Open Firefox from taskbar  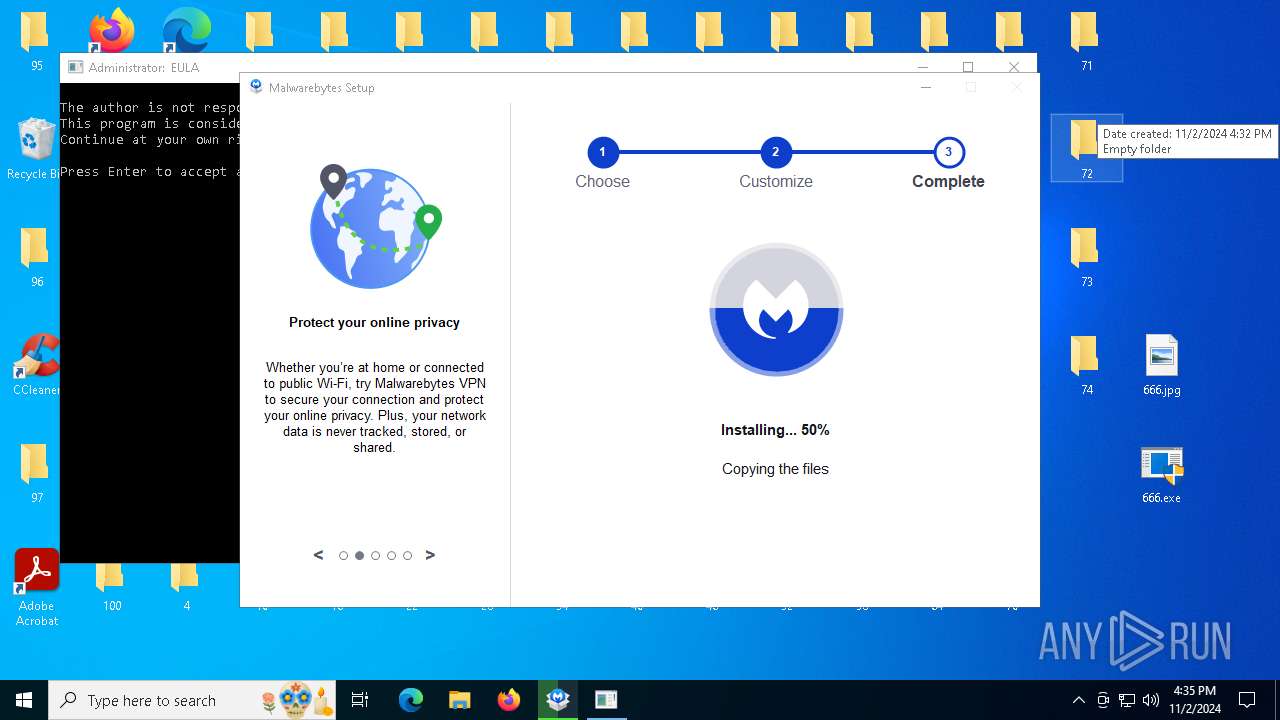508,700
